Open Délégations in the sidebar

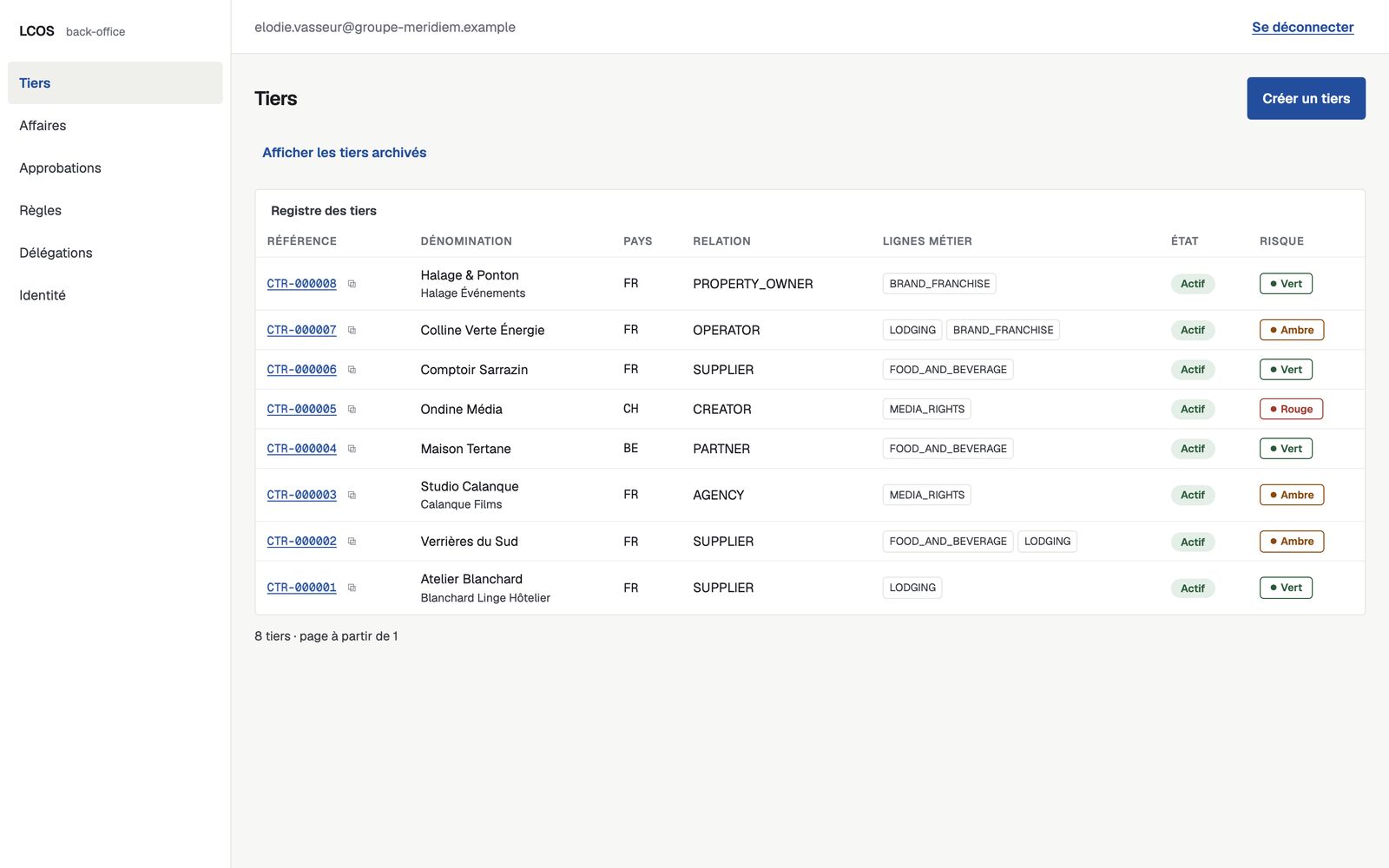pos(115,253)
